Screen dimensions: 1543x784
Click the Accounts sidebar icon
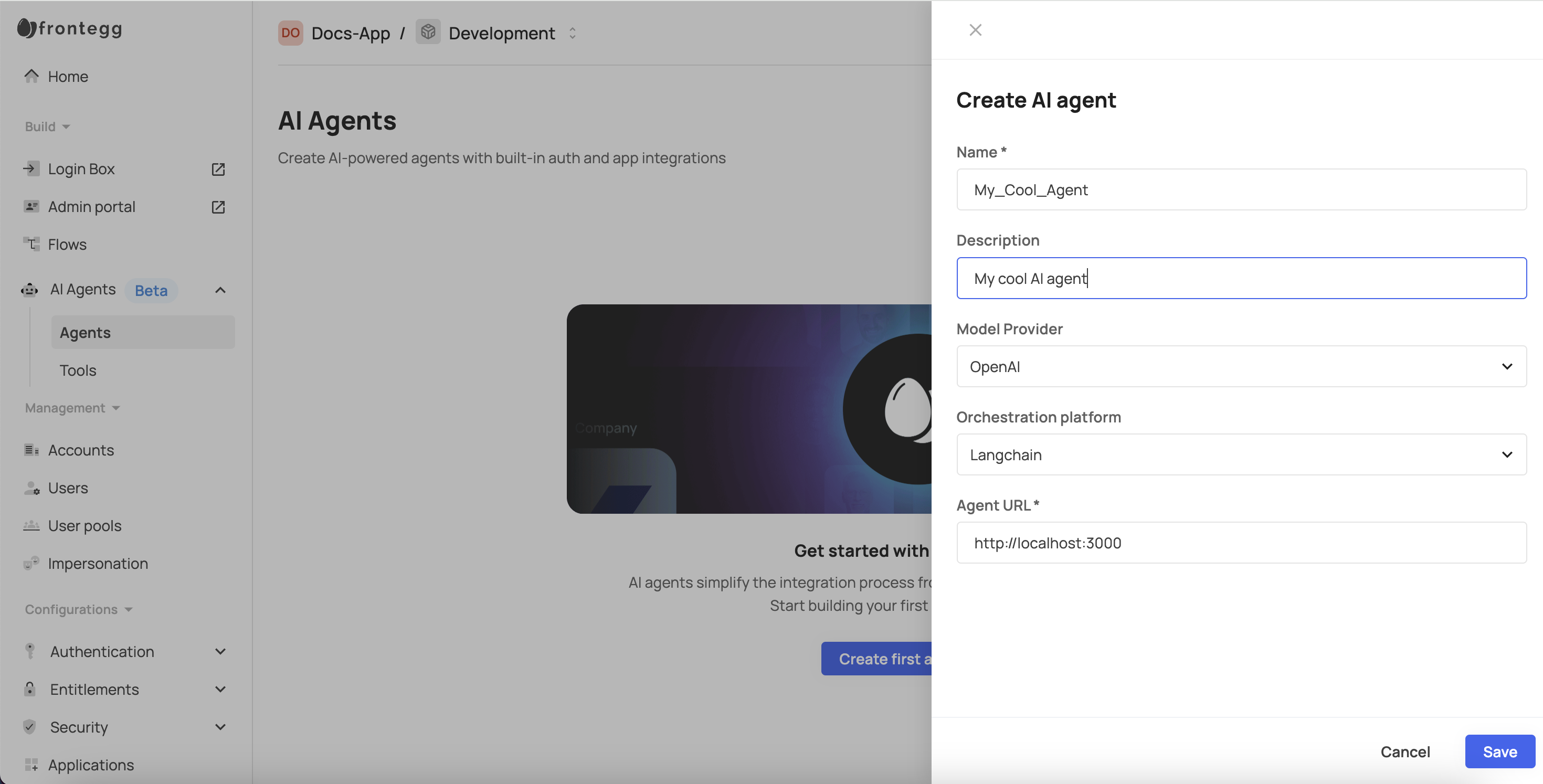tap(31, 450)
